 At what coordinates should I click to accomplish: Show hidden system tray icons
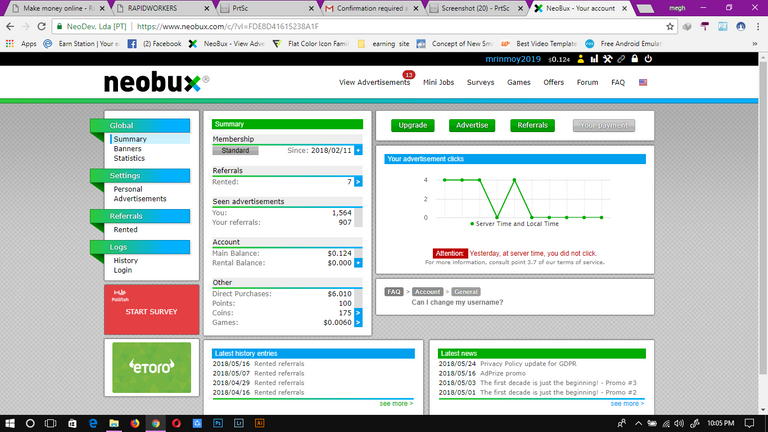pyautogui.click(x=638, y=423)
